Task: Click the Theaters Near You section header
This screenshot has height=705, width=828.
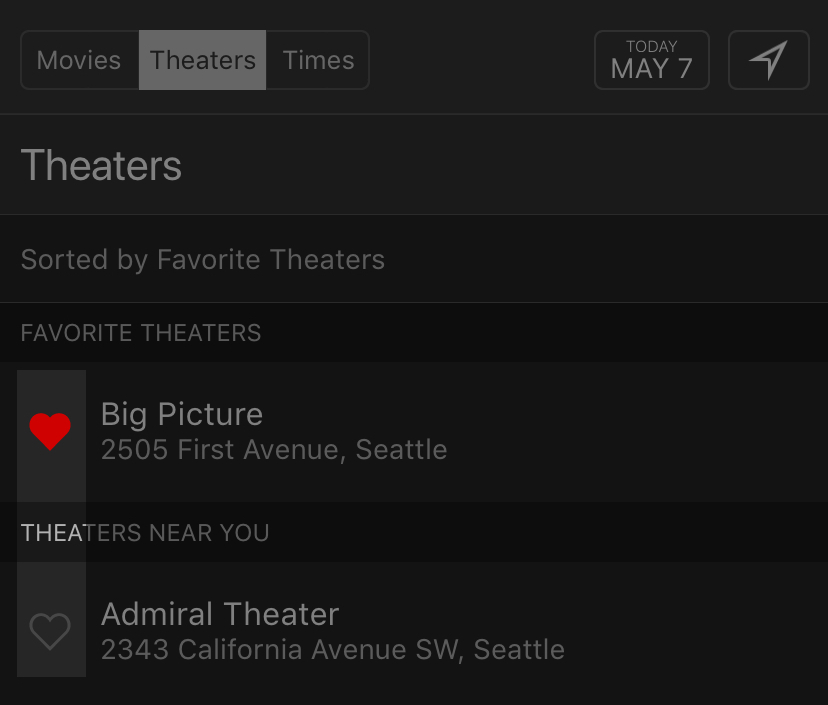Action: (x=145, y=533)
